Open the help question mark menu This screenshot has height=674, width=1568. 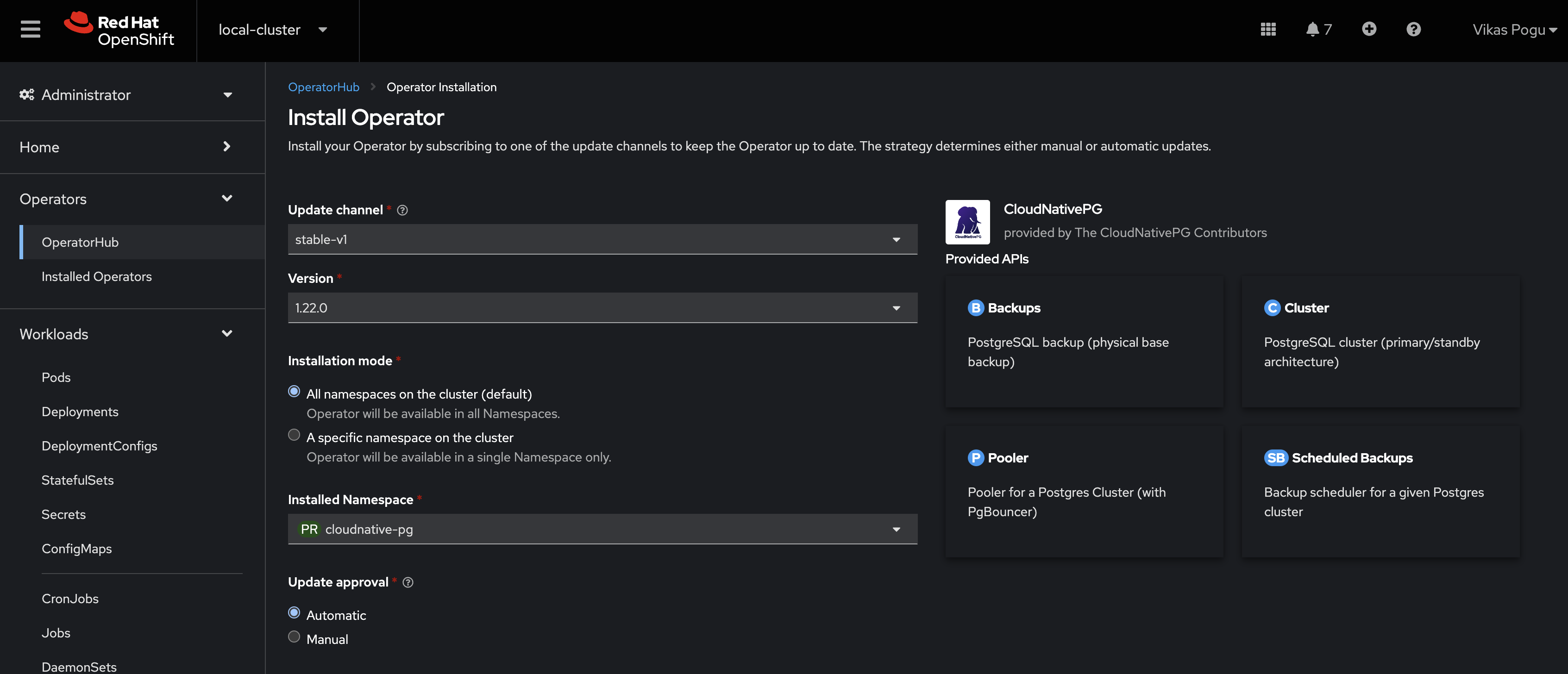[x=1413, y=29]
